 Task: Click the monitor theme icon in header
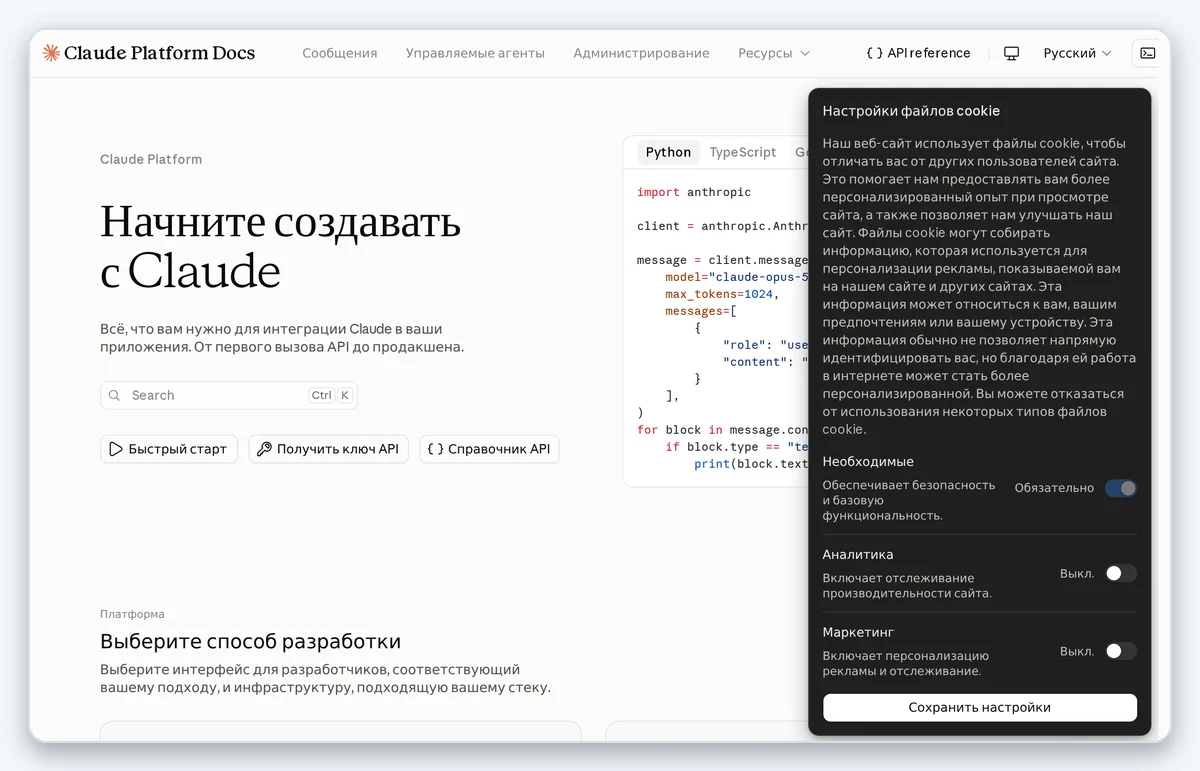(x=1011, y=53)
